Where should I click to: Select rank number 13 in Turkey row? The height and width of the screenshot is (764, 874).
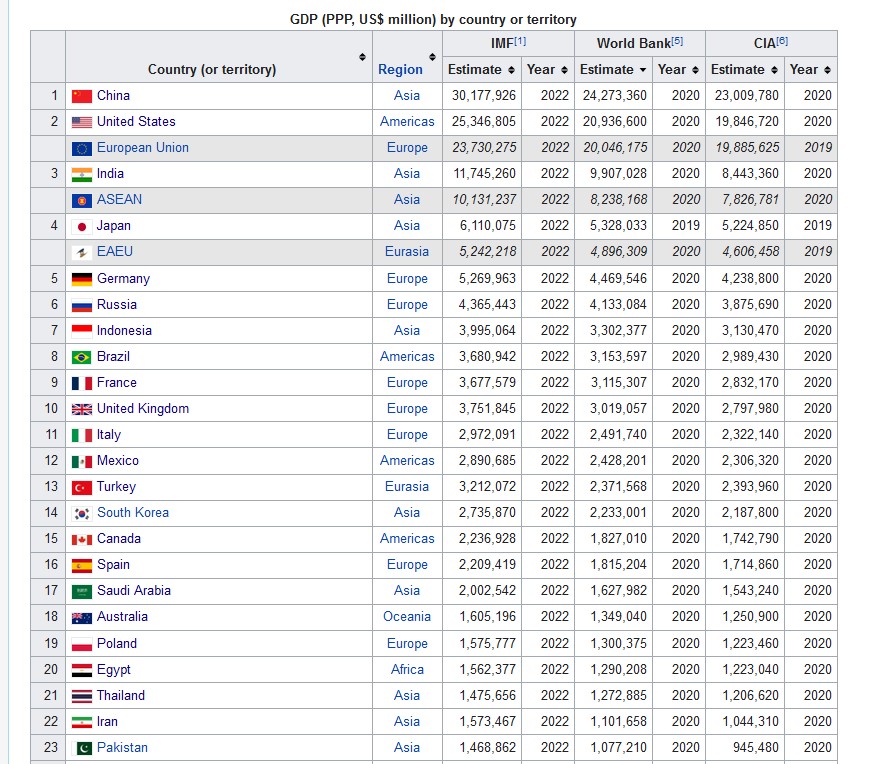51,486
